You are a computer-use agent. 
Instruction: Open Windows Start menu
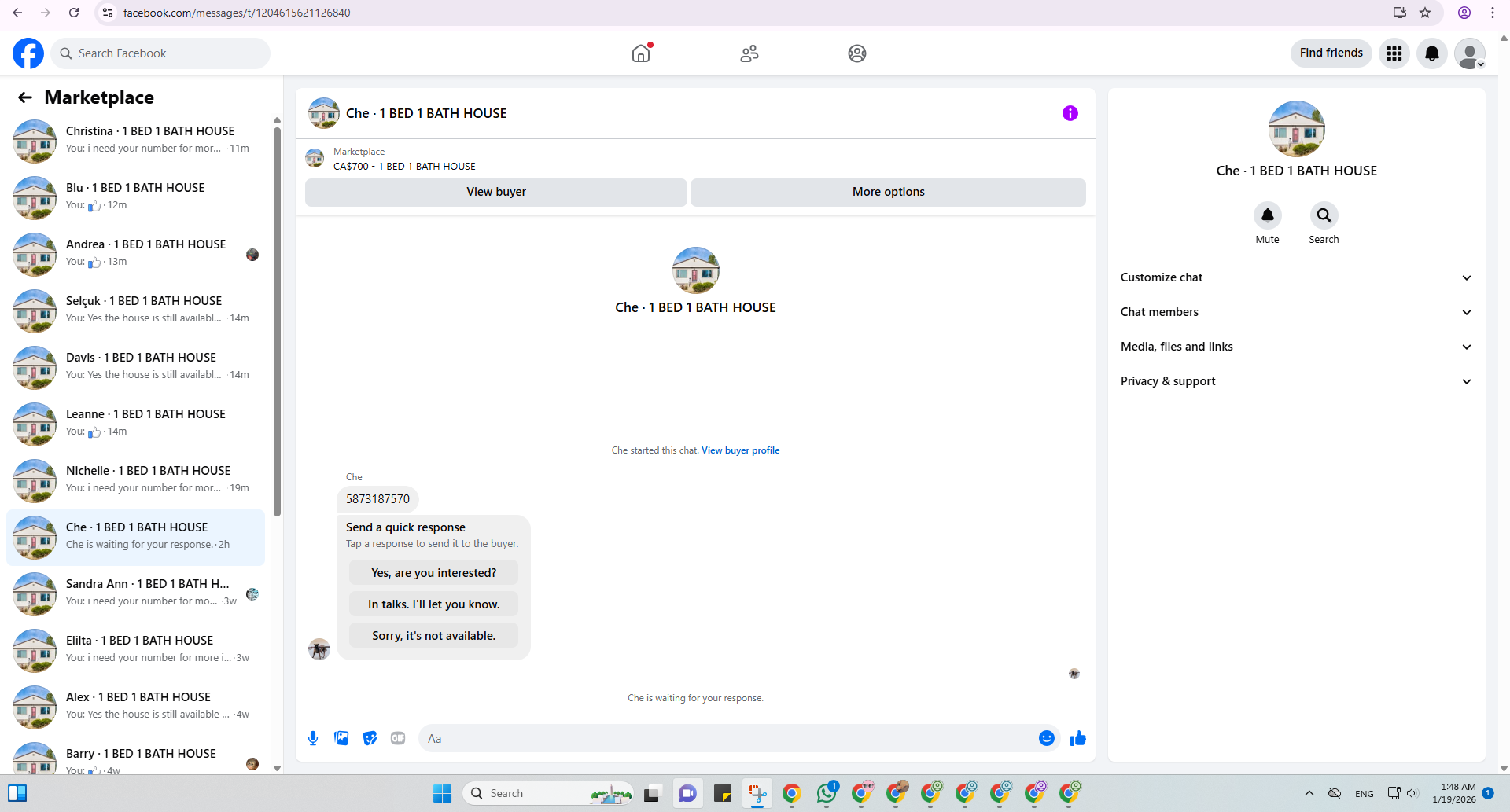tap(443, 794)
